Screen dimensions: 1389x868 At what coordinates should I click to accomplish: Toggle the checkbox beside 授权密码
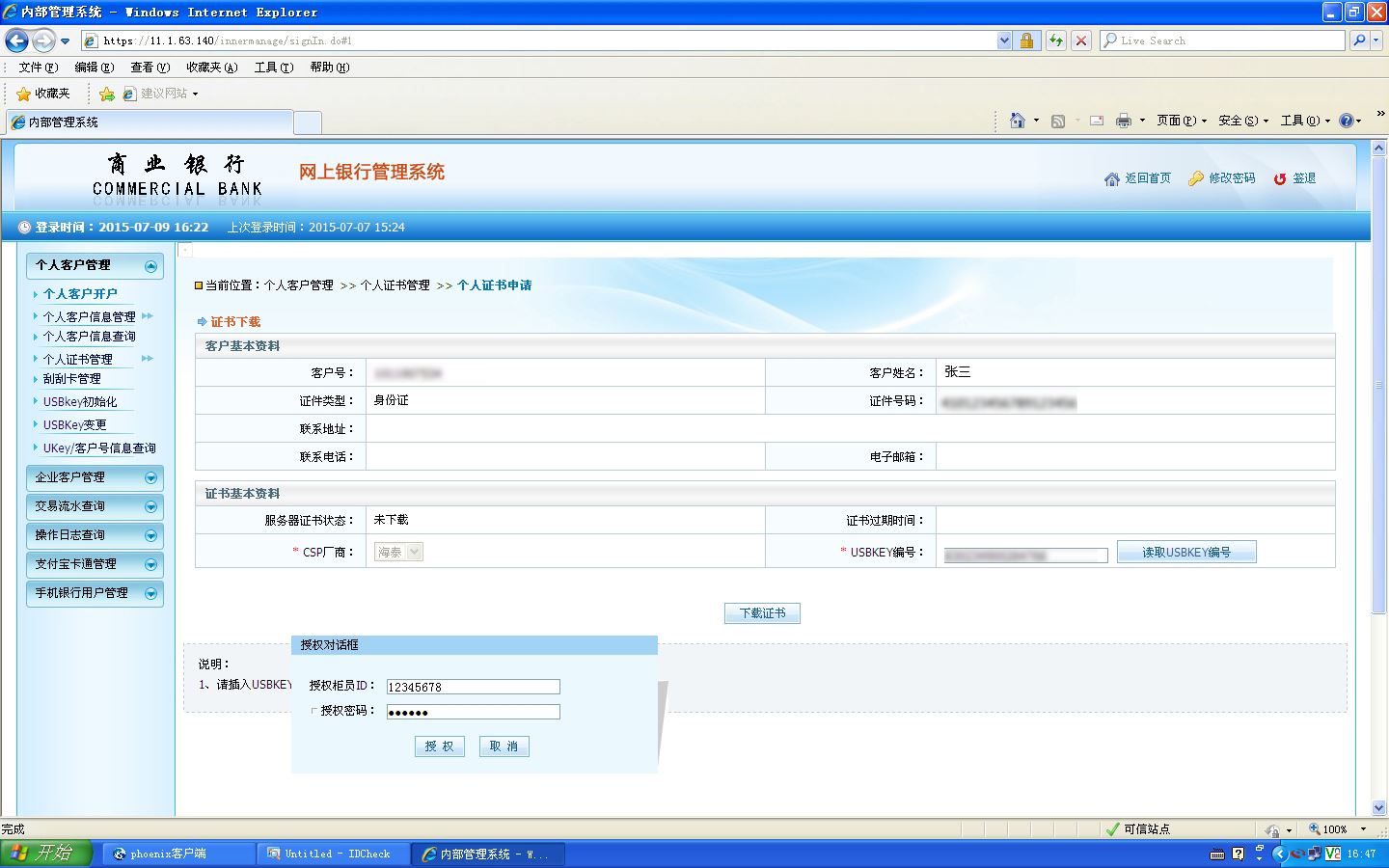[313, 711]
